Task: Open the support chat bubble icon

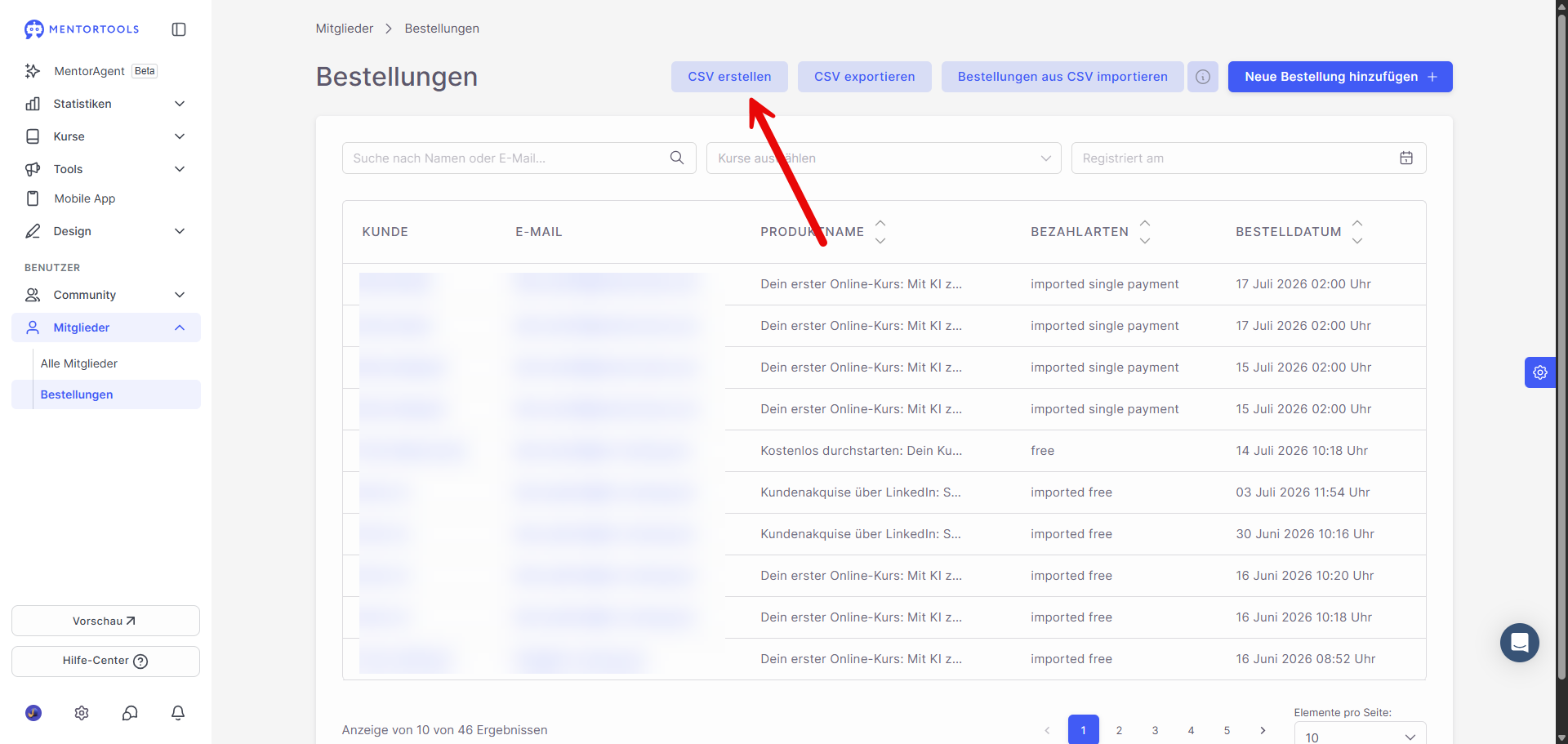Action: coord(130,713)
